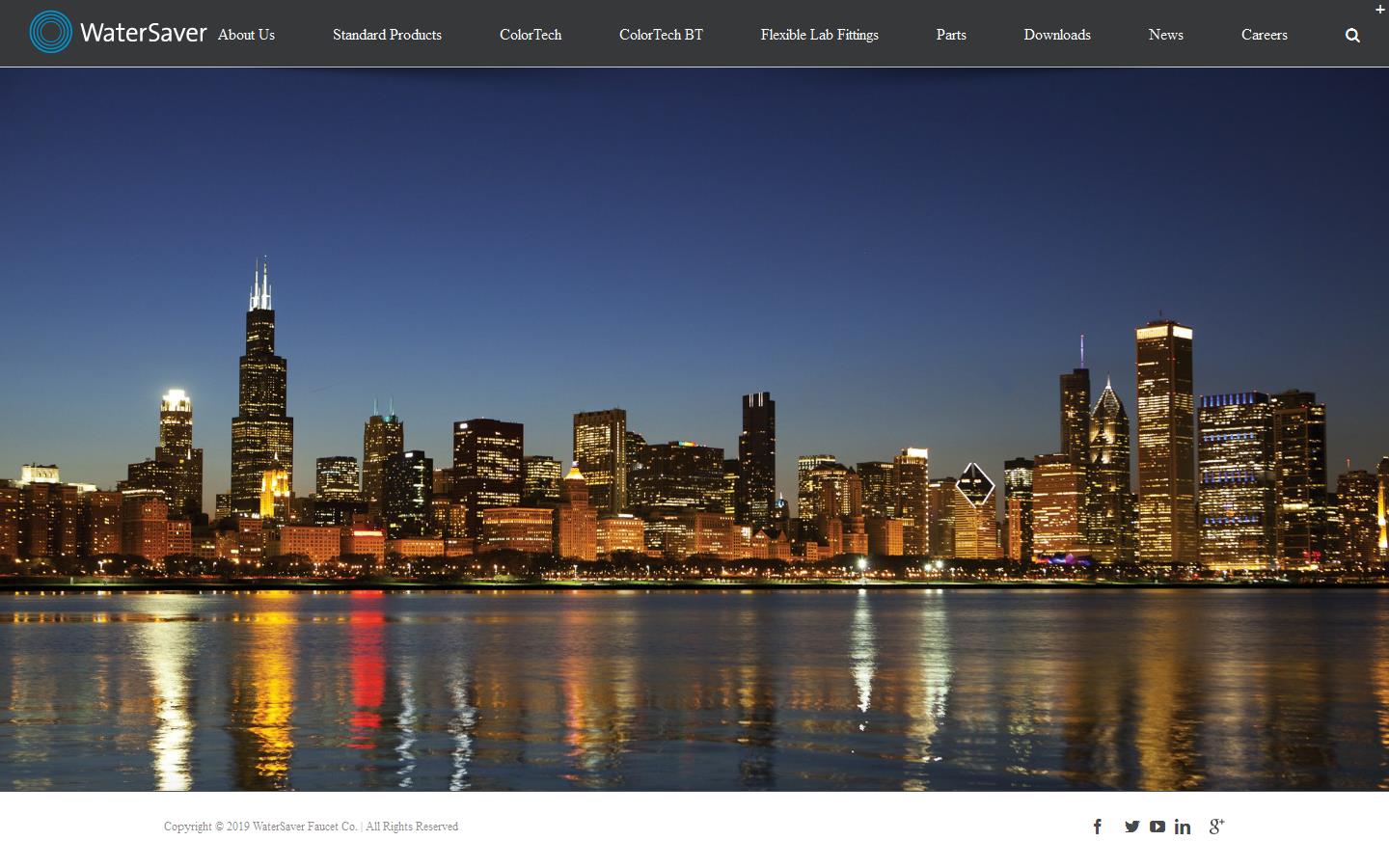Expand the About Us navigation dropdown

pos(246,35)
